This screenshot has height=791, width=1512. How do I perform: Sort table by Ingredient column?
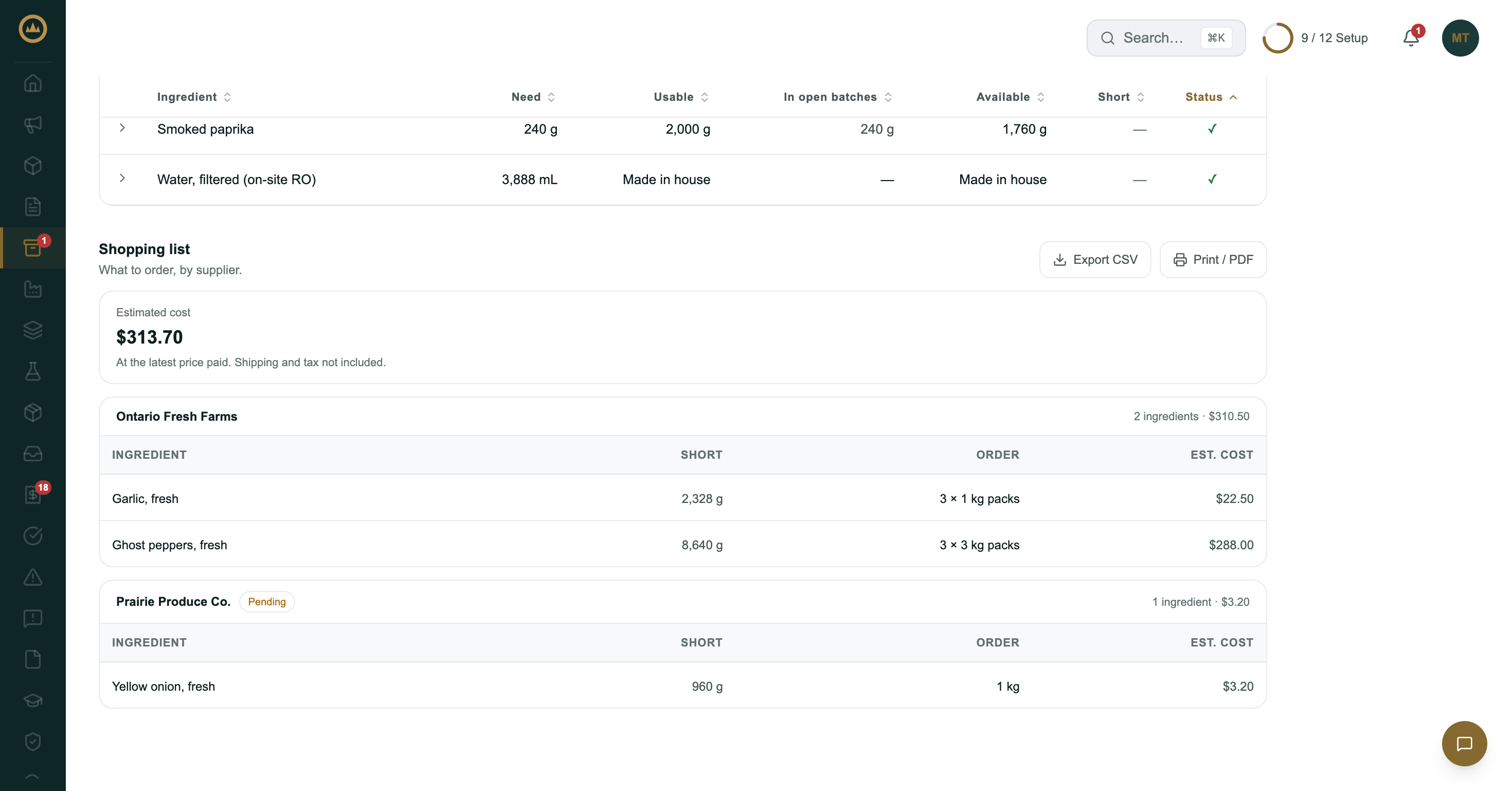(x=194, y=97)
